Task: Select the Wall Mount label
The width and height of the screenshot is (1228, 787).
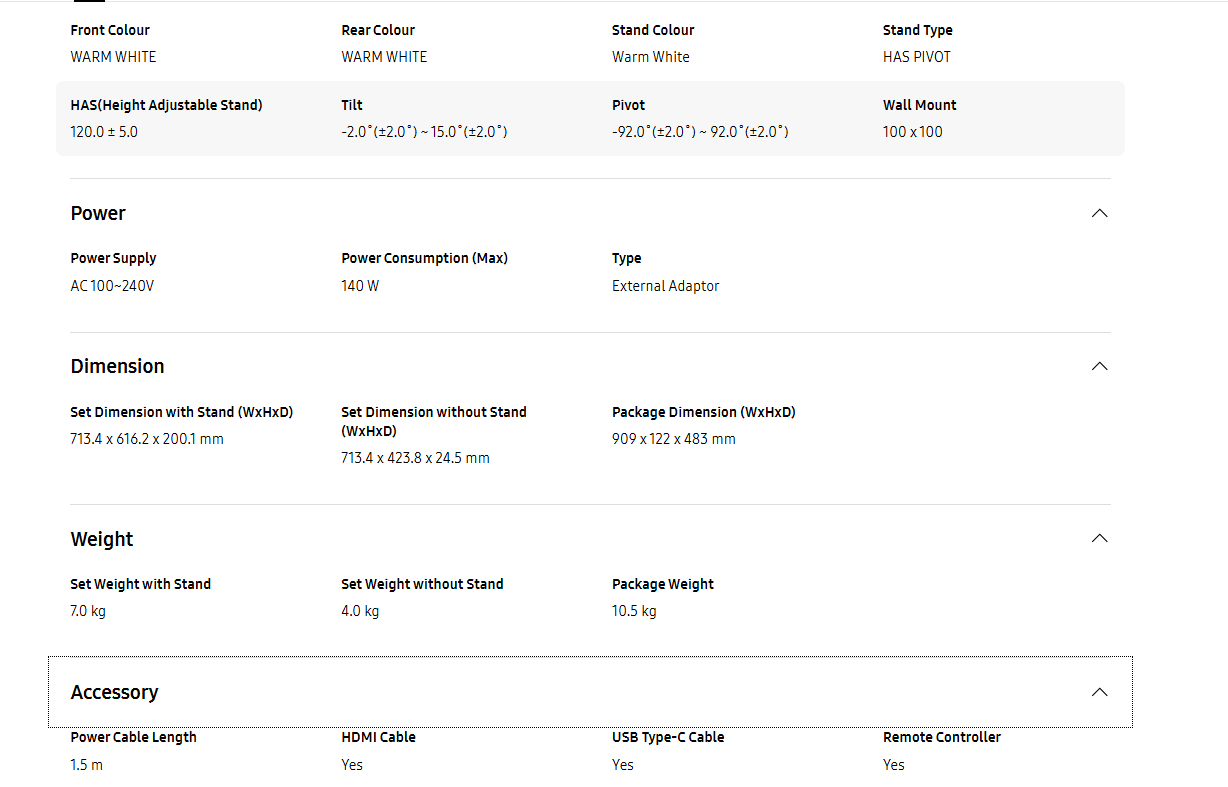Action: click(920, 105)
